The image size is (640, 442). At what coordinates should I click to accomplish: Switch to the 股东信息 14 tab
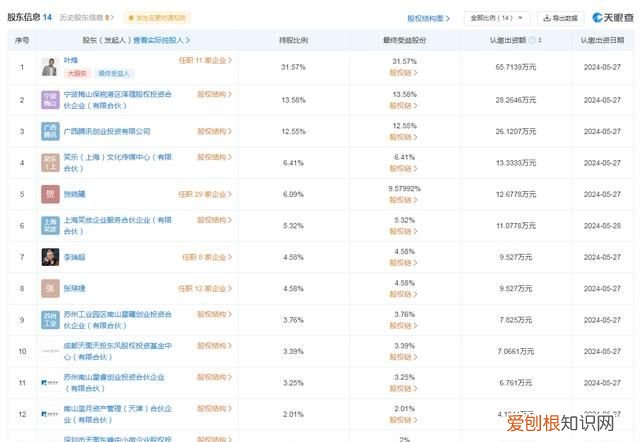(x=29, y=17)
